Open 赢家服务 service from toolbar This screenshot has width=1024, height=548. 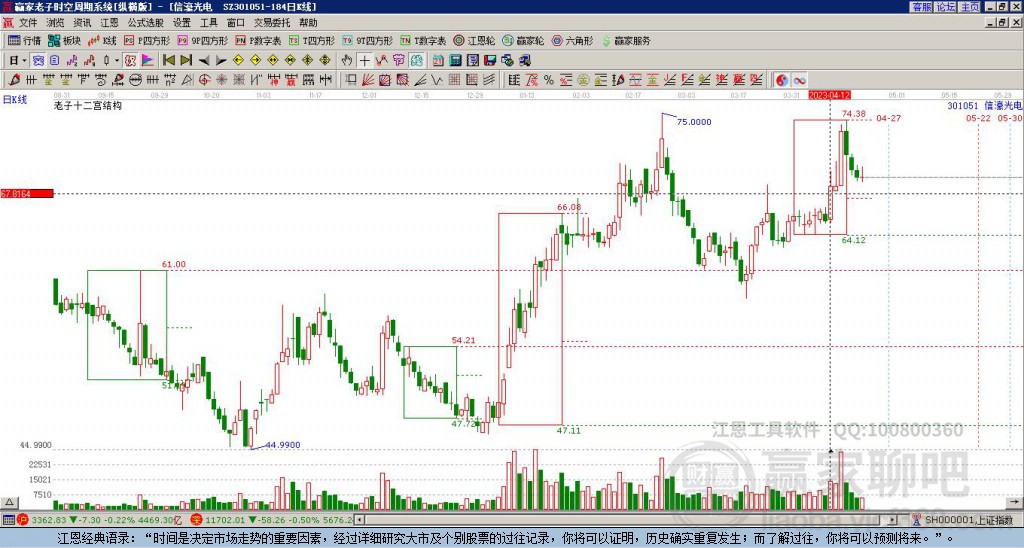tap(626, 40)
